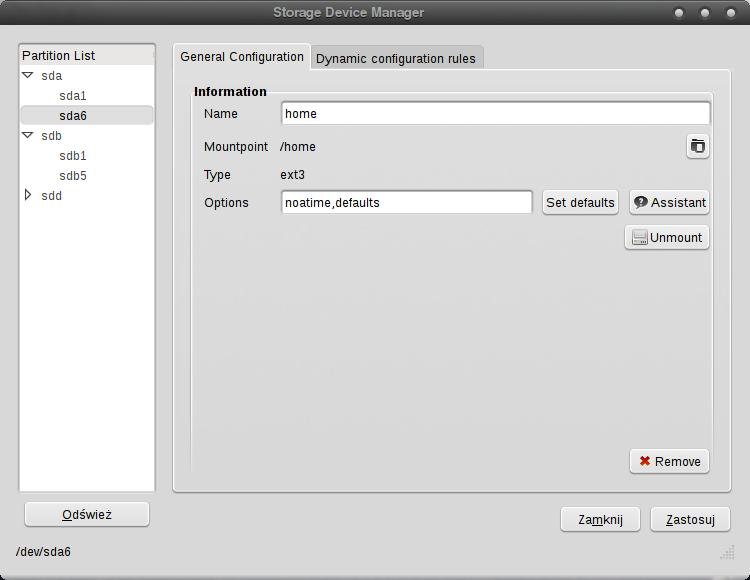The image size is (750, 580).
Task: Click the Type field label
Action: coord(217,175)
